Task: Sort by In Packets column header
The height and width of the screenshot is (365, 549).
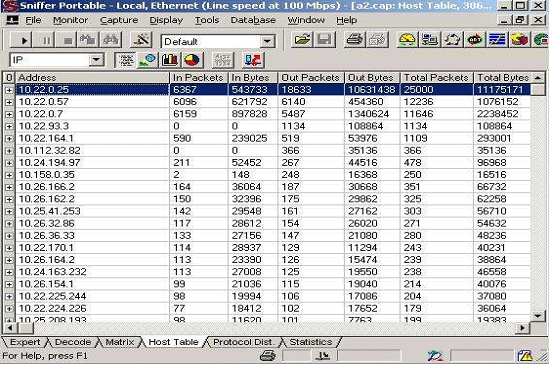Action: pyautogui.click(x=199, y=77)
